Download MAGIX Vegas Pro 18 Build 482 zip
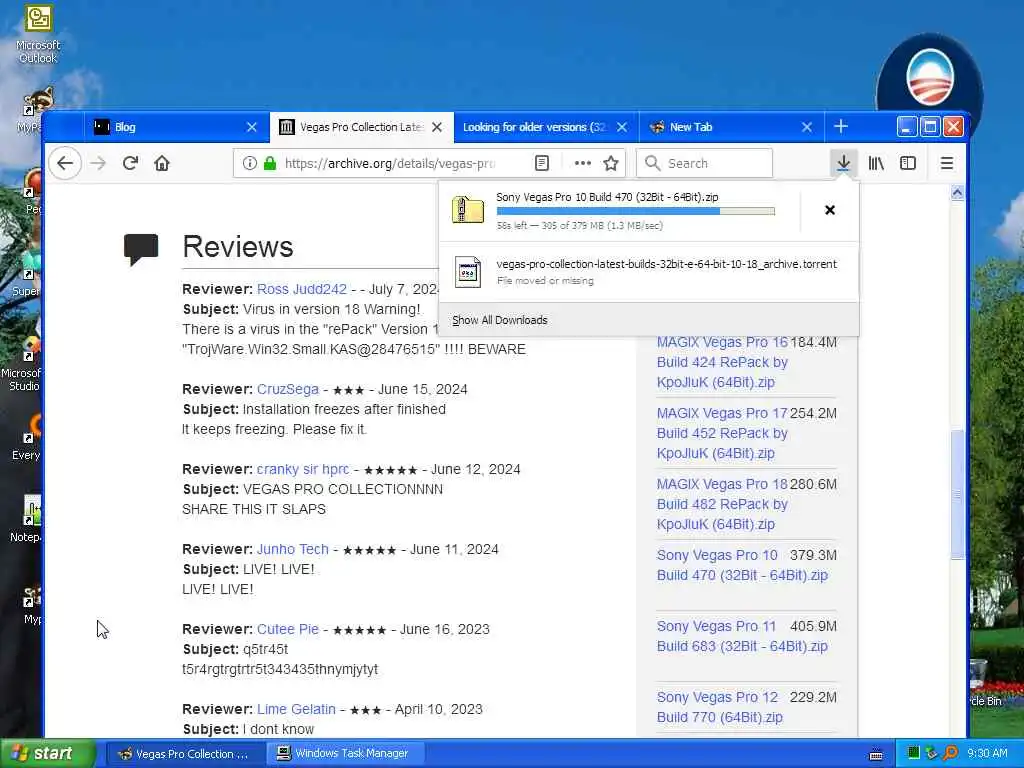This screenshot has height=768, width=1024. 722,504
